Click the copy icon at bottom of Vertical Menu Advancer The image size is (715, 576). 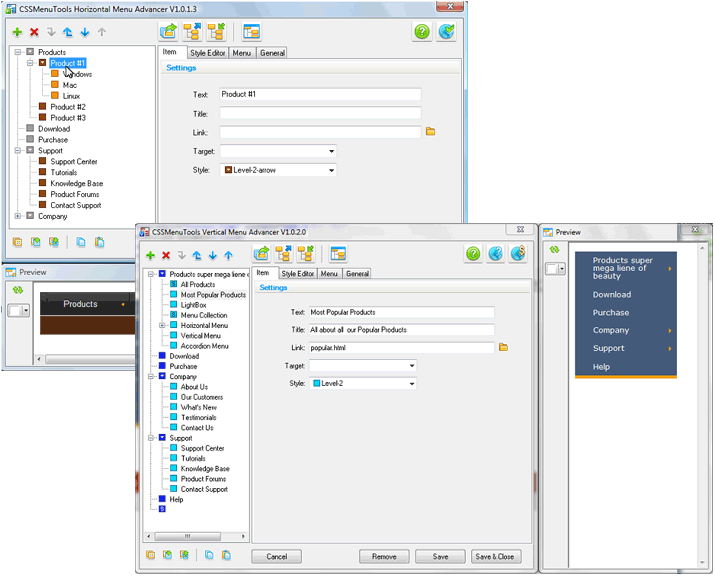pyautogui.click(x=209, y=555)
